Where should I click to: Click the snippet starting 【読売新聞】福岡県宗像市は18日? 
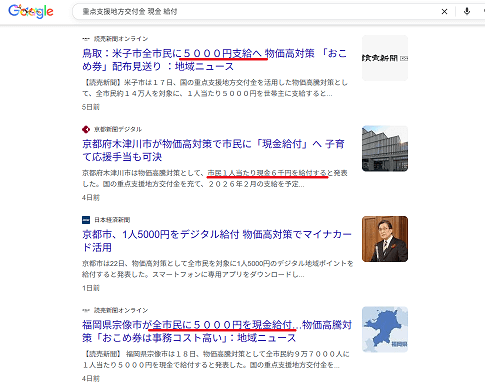tap(216, 359)
